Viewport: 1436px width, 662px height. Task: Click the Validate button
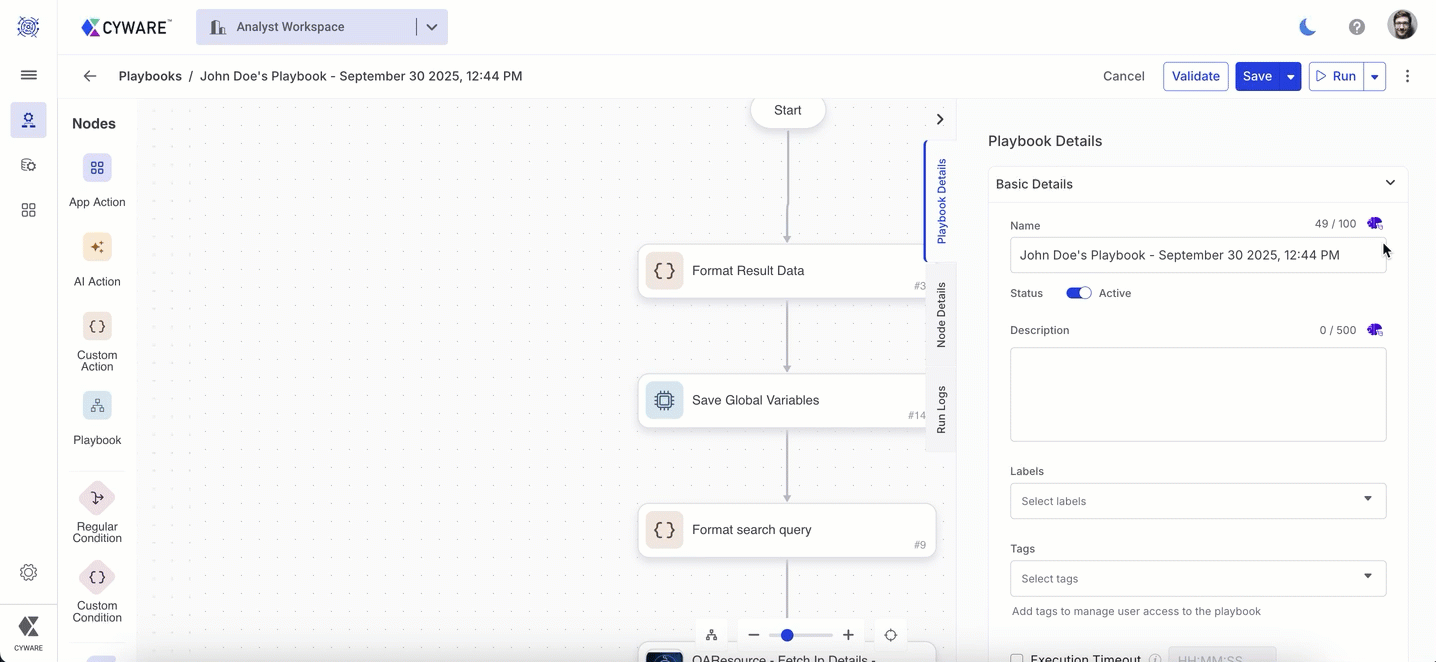(1195, 76)
